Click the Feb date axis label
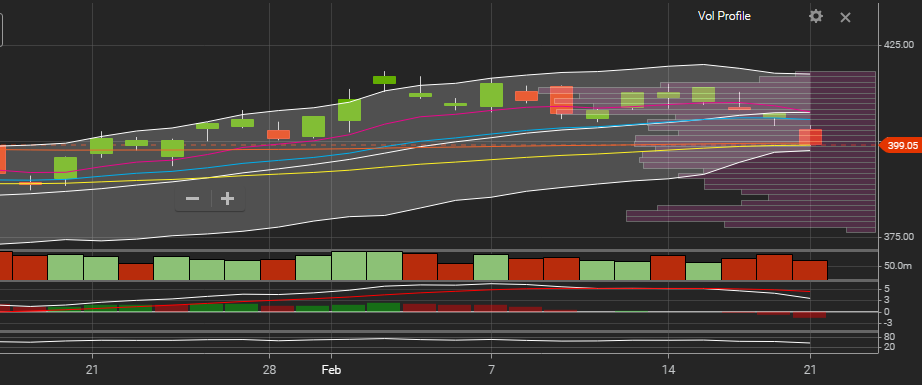 (x=331, y=370)
